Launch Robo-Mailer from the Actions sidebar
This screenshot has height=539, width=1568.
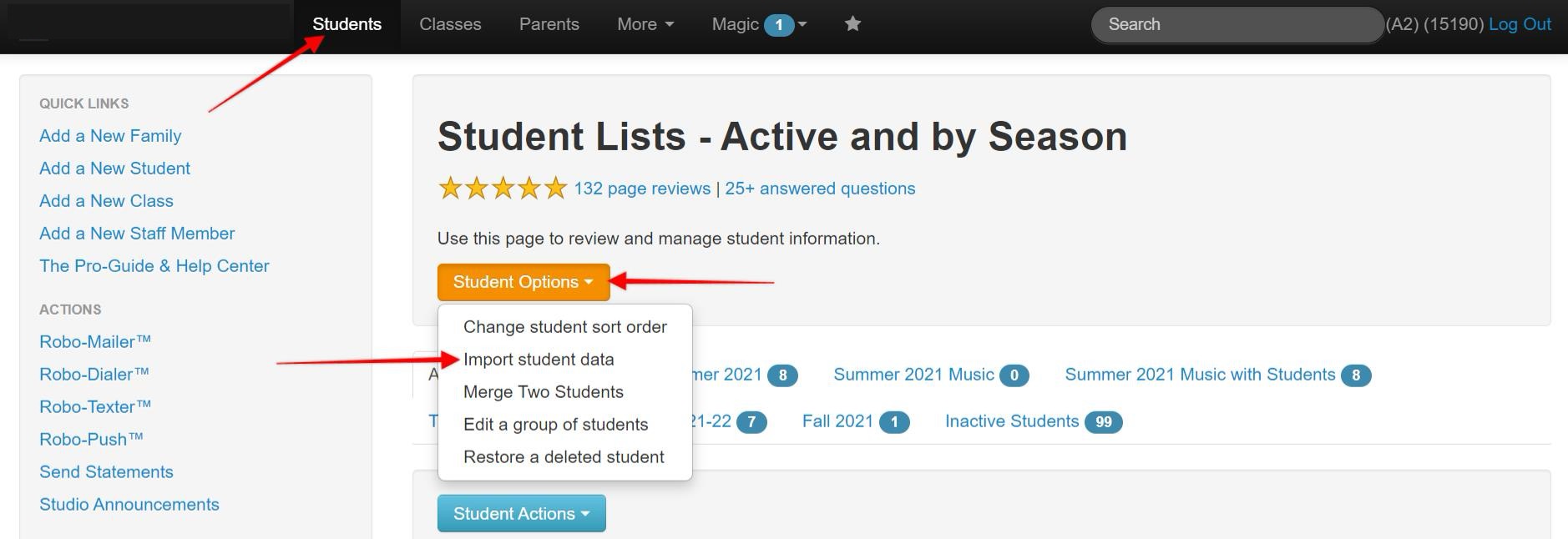click(95, 342)
